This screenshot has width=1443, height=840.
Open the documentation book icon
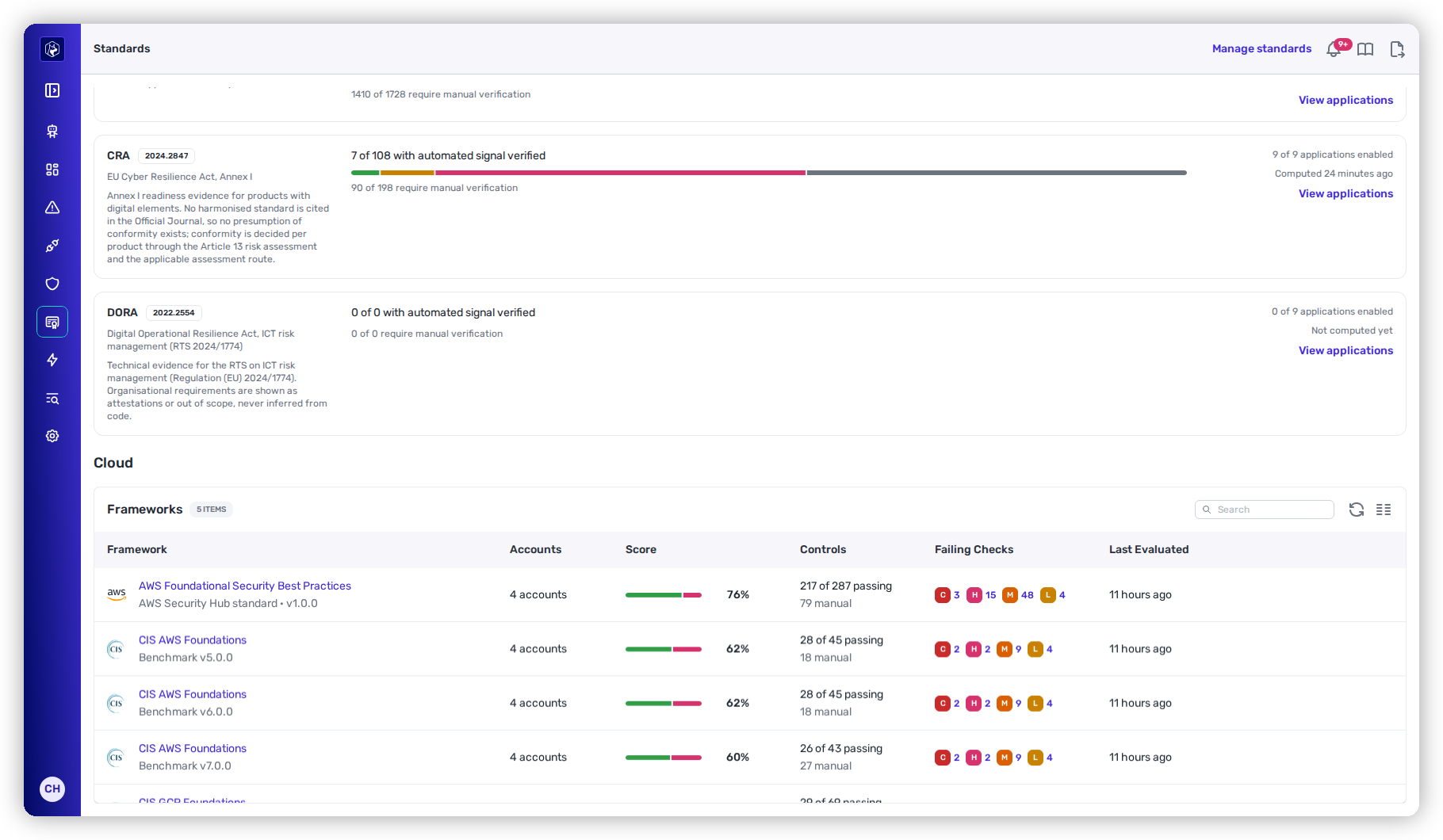[x=1365, y=49]
